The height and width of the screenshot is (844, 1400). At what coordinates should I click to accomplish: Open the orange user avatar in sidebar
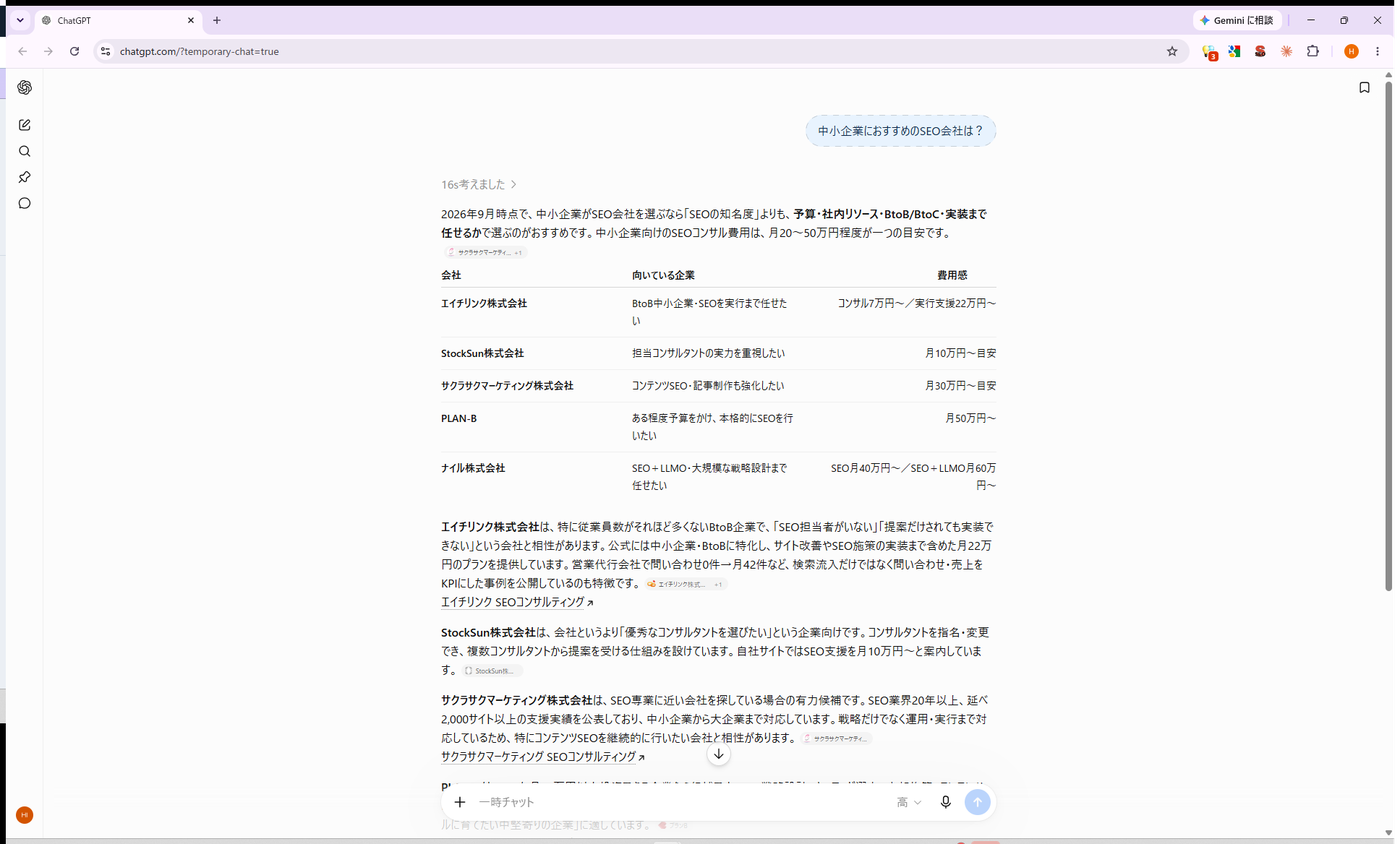[x=25, y=815]
